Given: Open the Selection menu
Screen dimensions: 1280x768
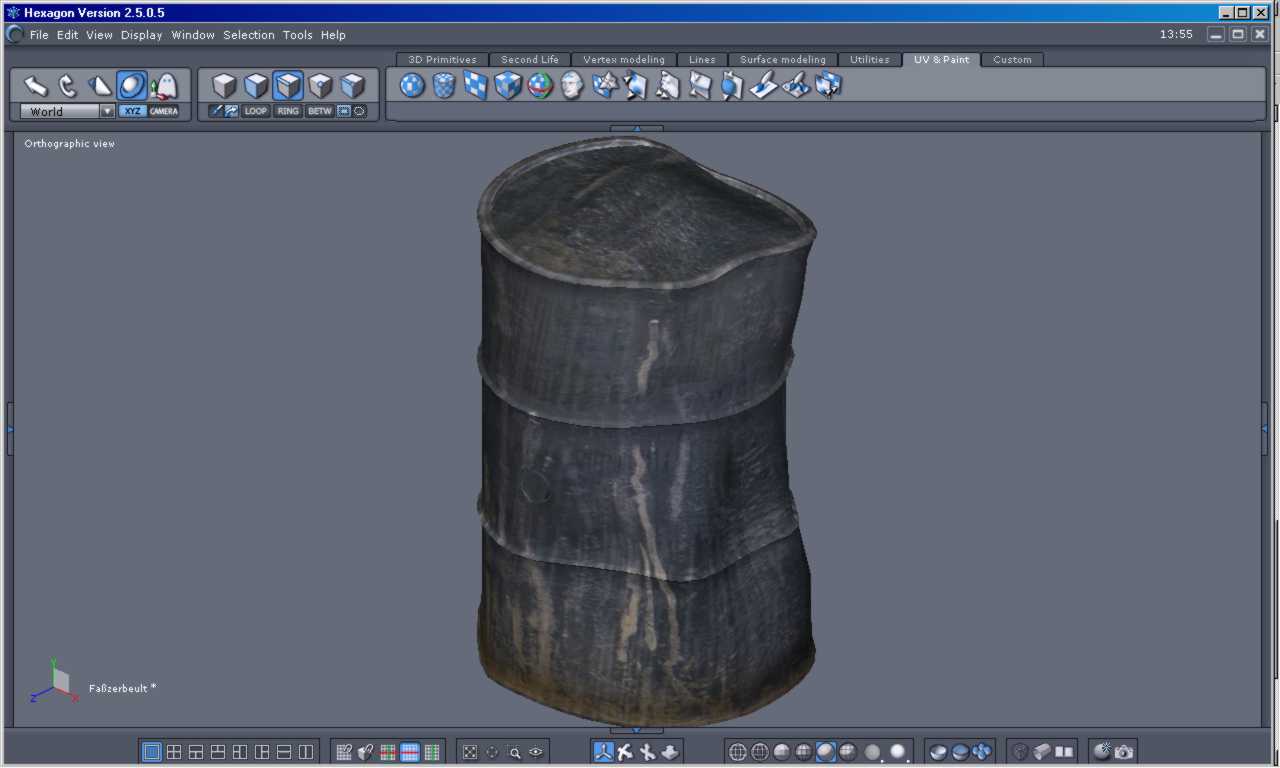Looking at the screenshot, I should click(248, 35).
